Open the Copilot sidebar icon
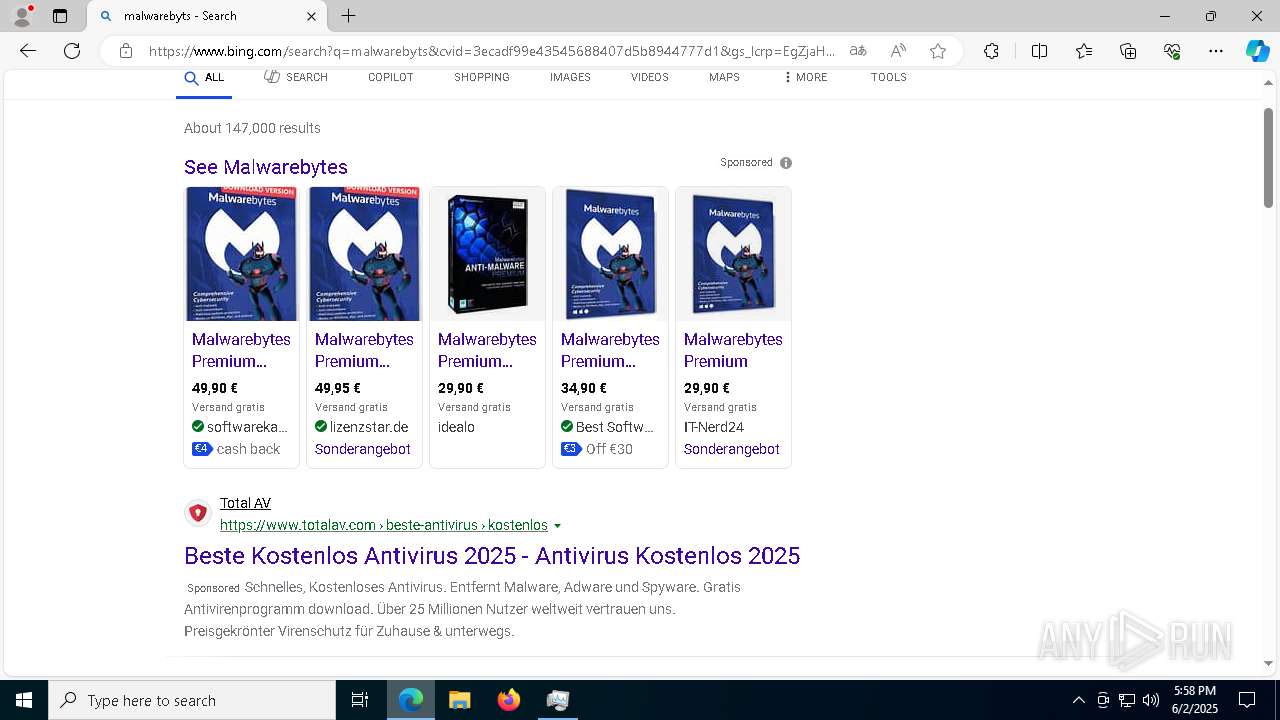The image size is (1280, 720). tap(1257, 51)
